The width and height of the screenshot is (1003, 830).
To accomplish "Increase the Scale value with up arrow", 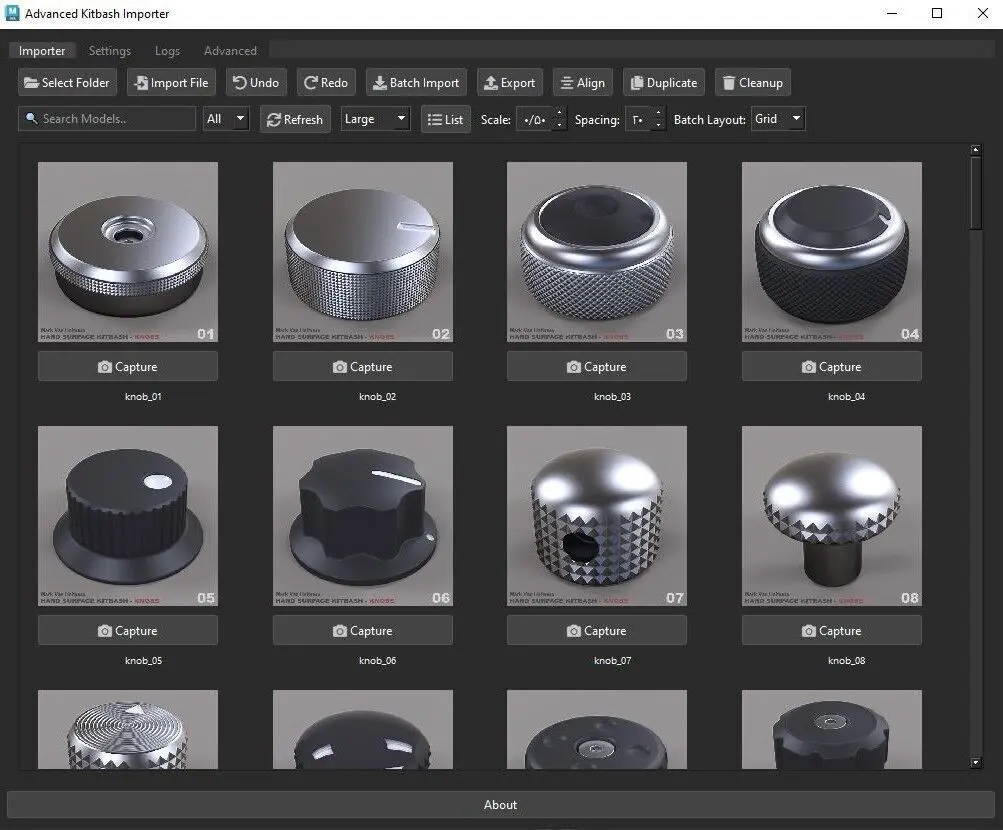I will (x=559, y=113).
